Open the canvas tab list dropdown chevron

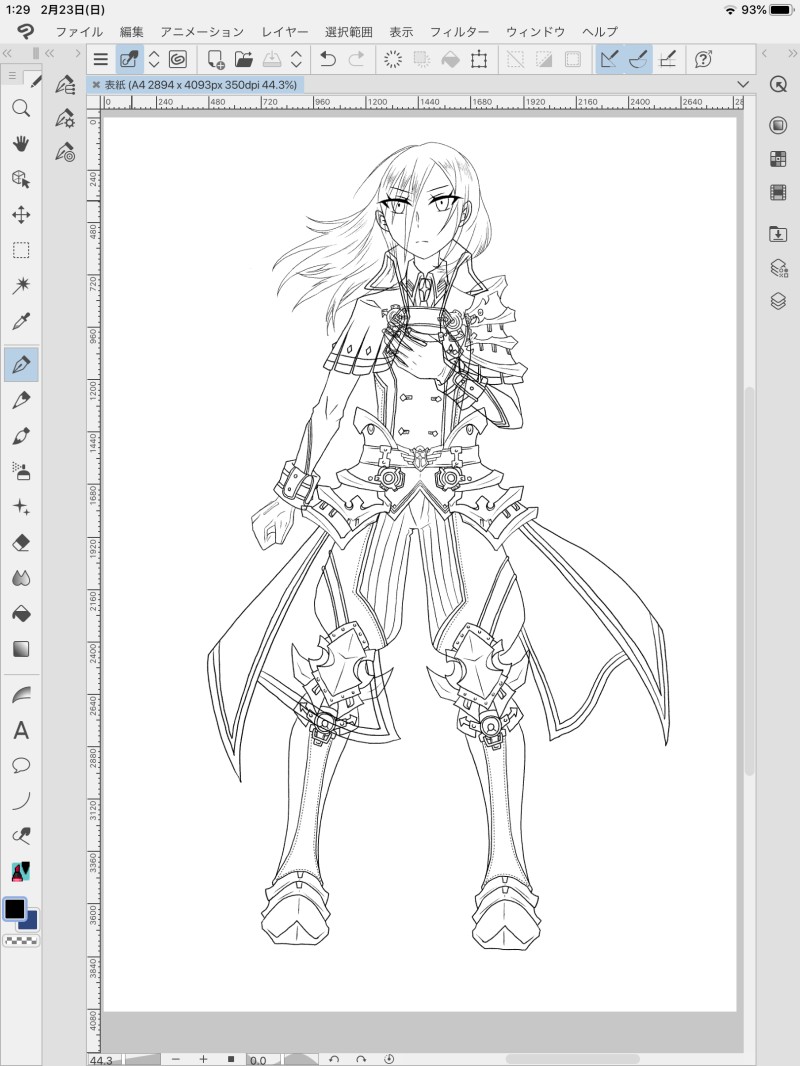point(743,84)
